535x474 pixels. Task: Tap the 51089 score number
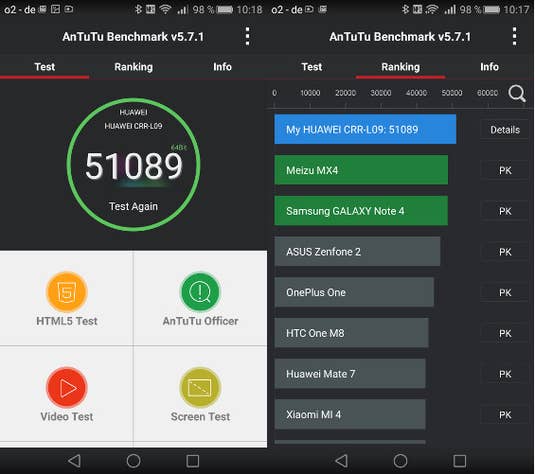tap(134, 166)
